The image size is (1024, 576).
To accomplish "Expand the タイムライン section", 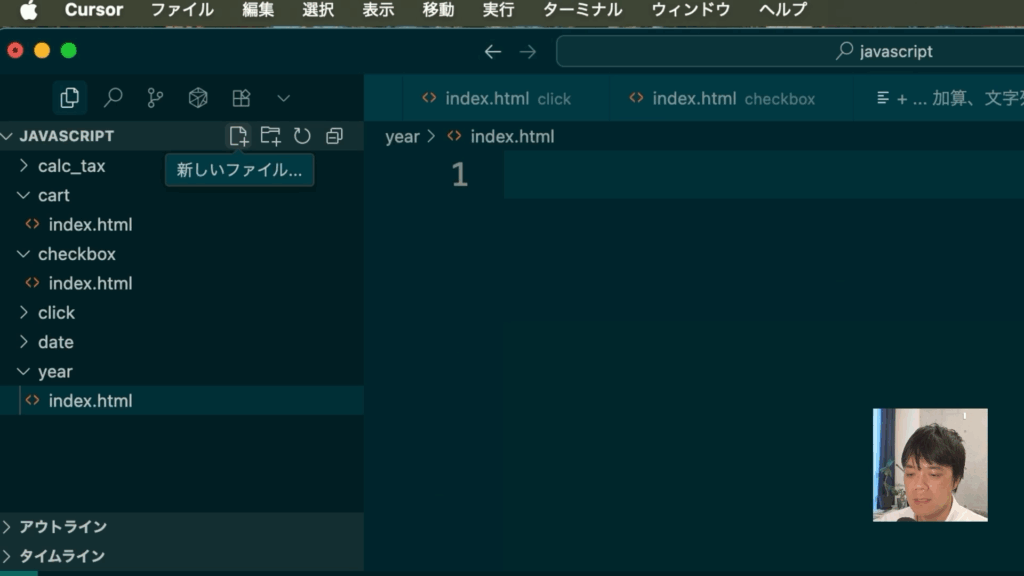I will point(62,556).
